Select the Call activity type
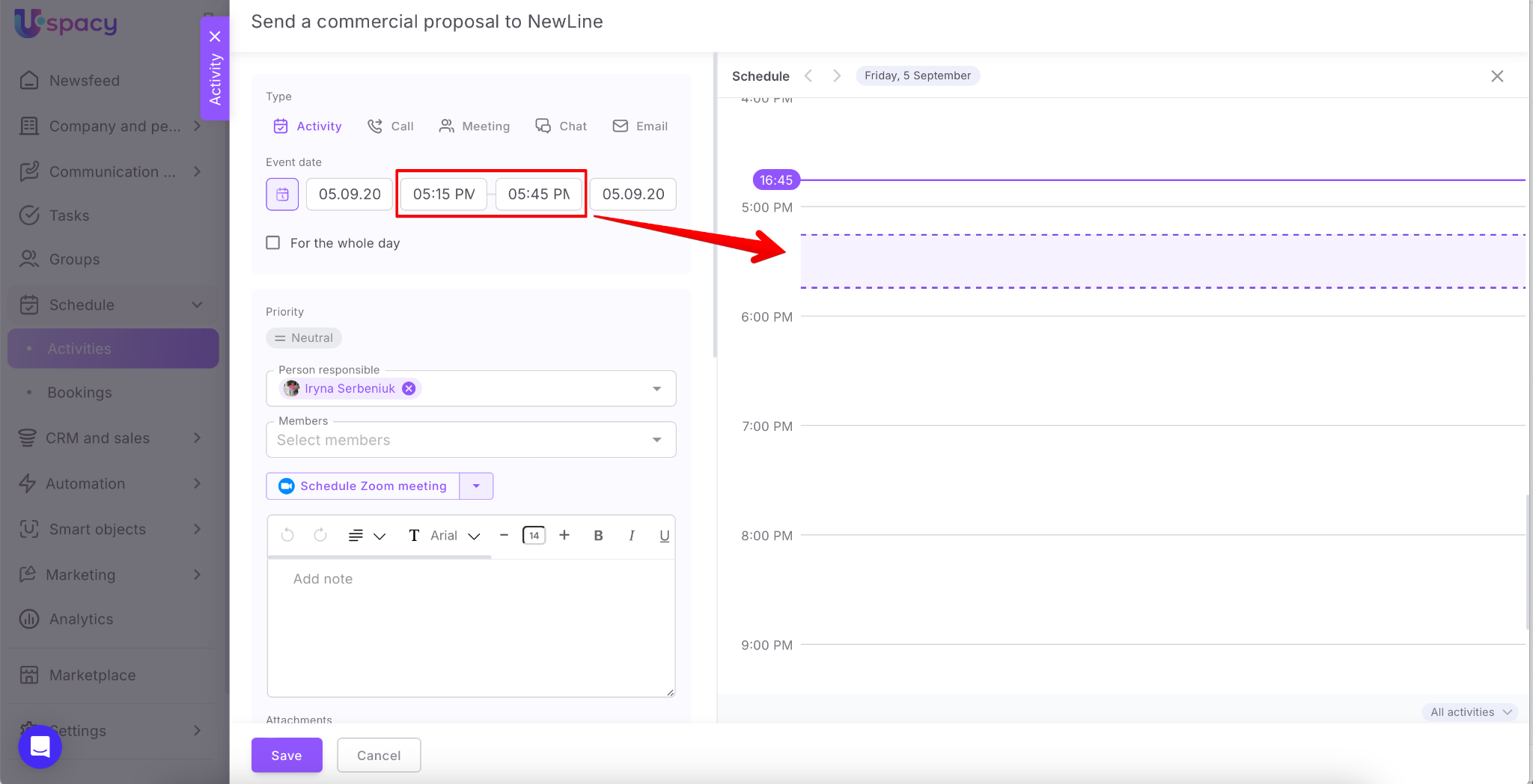Image resolution: width=1533 pixels, height=784 pixels. tap(391, 126)
